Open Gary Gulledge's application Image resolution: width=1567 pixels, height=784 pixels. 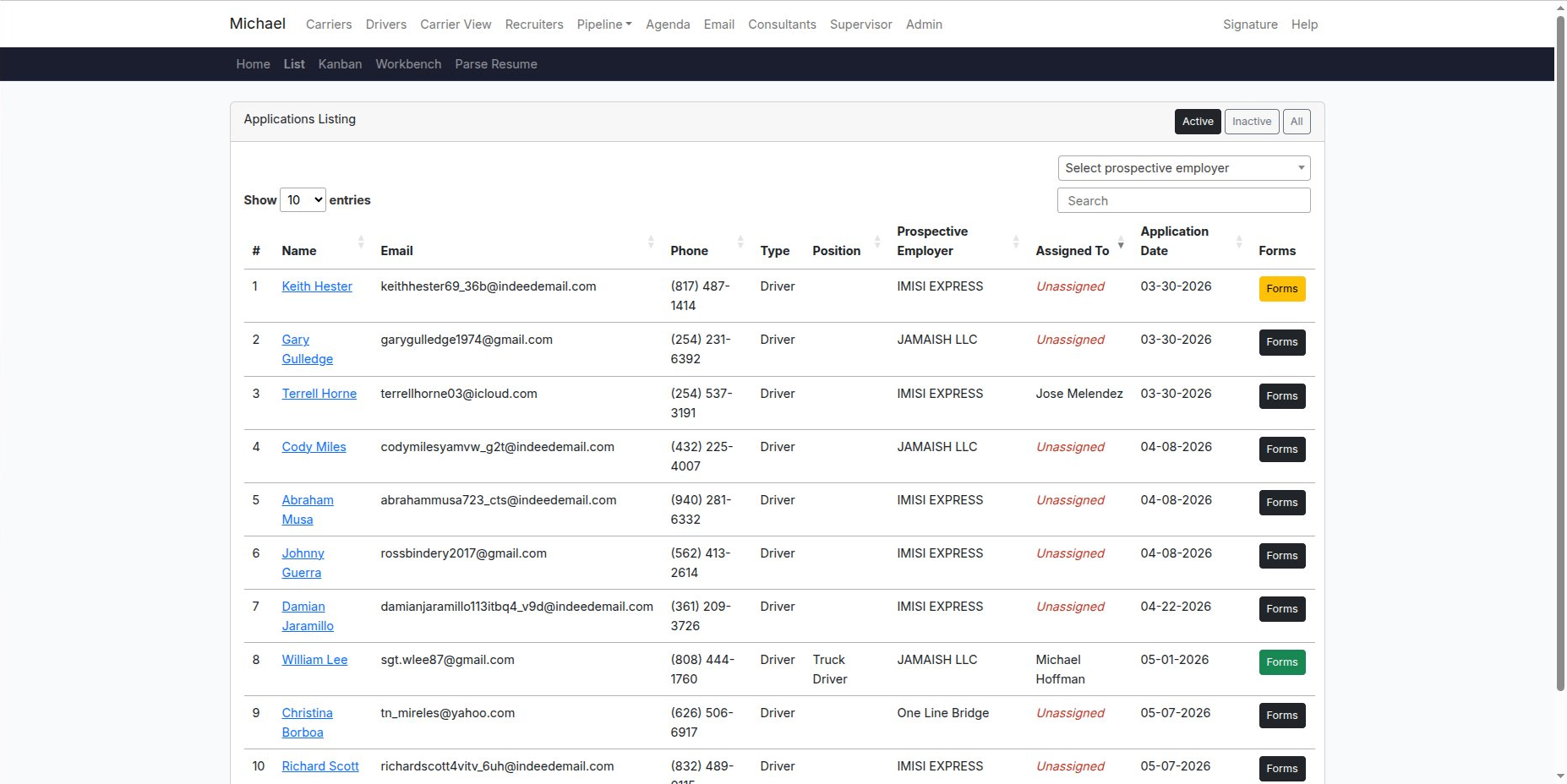[x=308, y=350]
